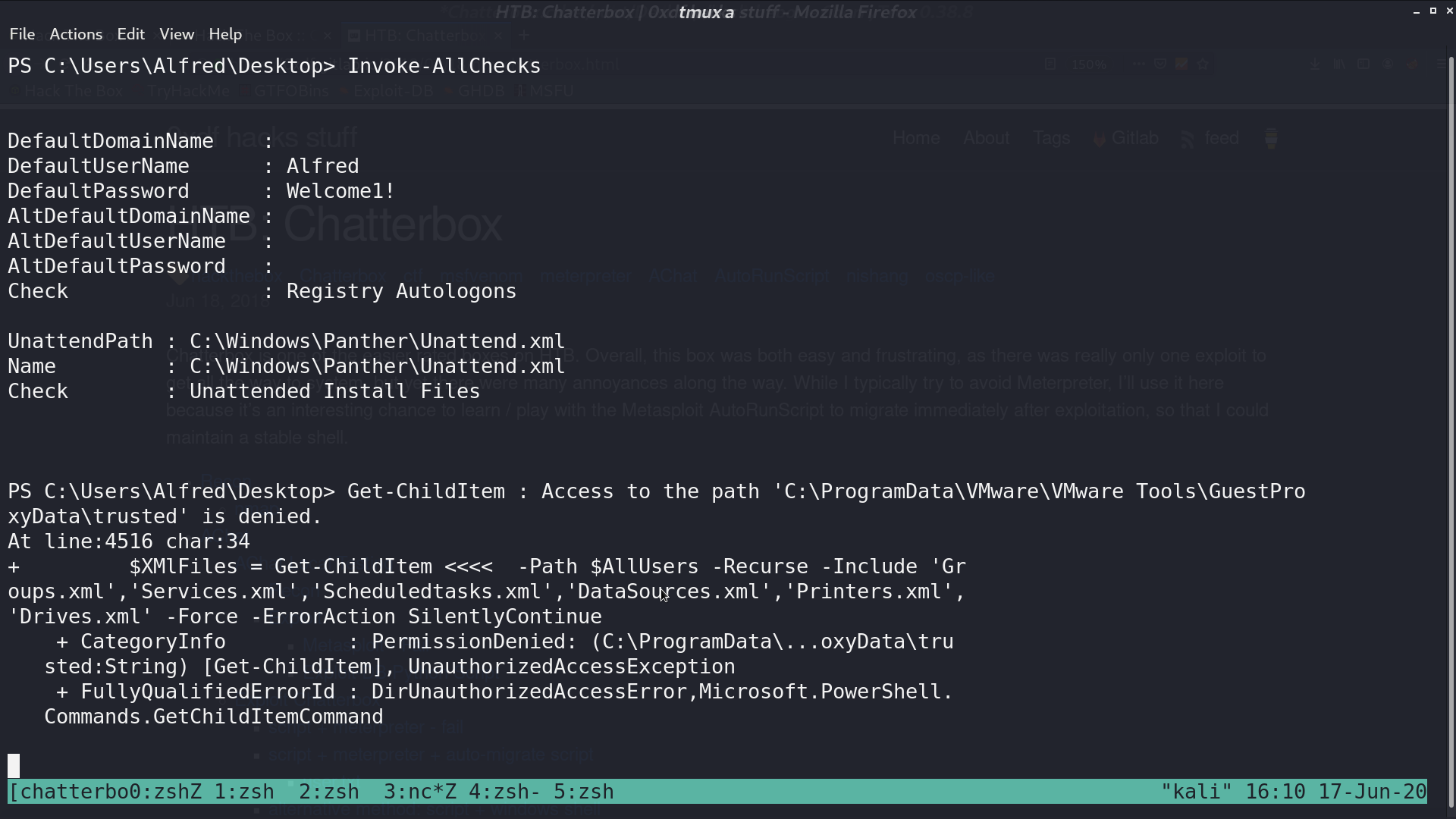Maximize the tmux terminal window
Viewport: 1456px width, 819px height.
1433,11
